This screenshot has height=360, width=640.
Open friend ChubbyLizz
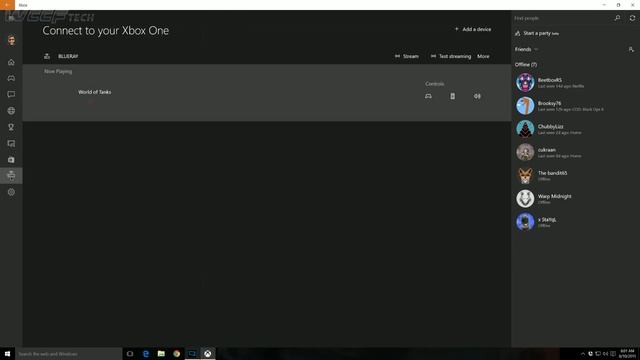[x=576, y=129]
